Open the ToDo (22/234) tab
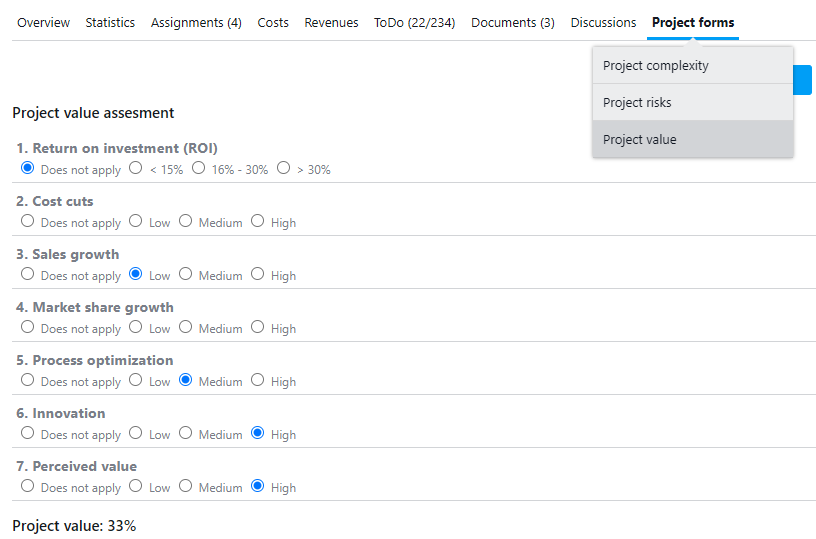This screenshot has width=816, height=539. click(x=414, y=22)
